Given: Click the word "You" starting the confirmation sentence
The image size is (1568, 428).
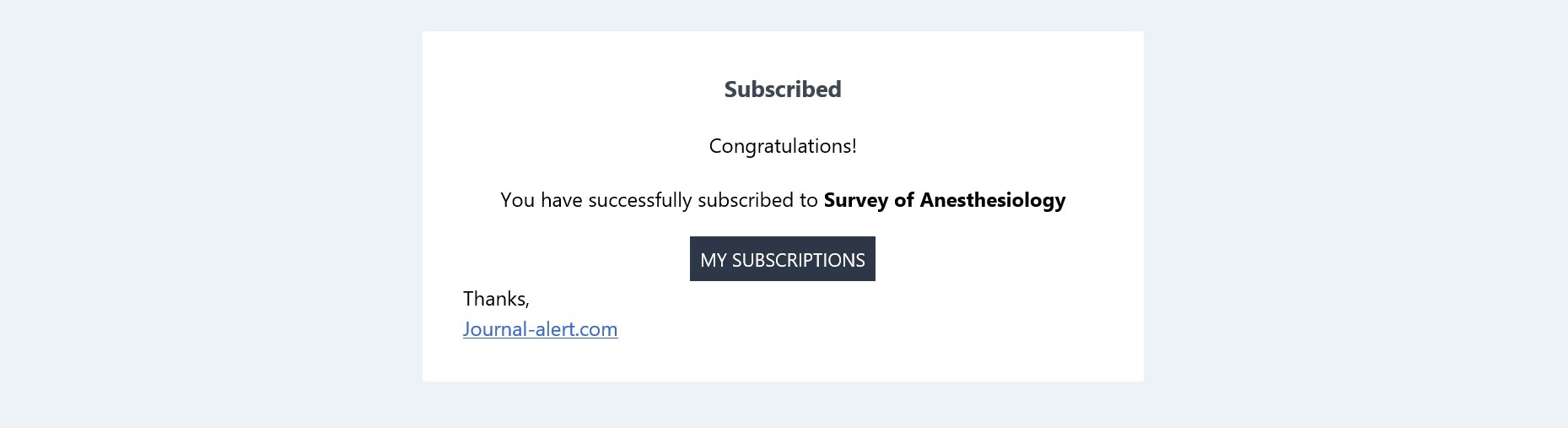Looking at the screenshot, I should 517,200.
